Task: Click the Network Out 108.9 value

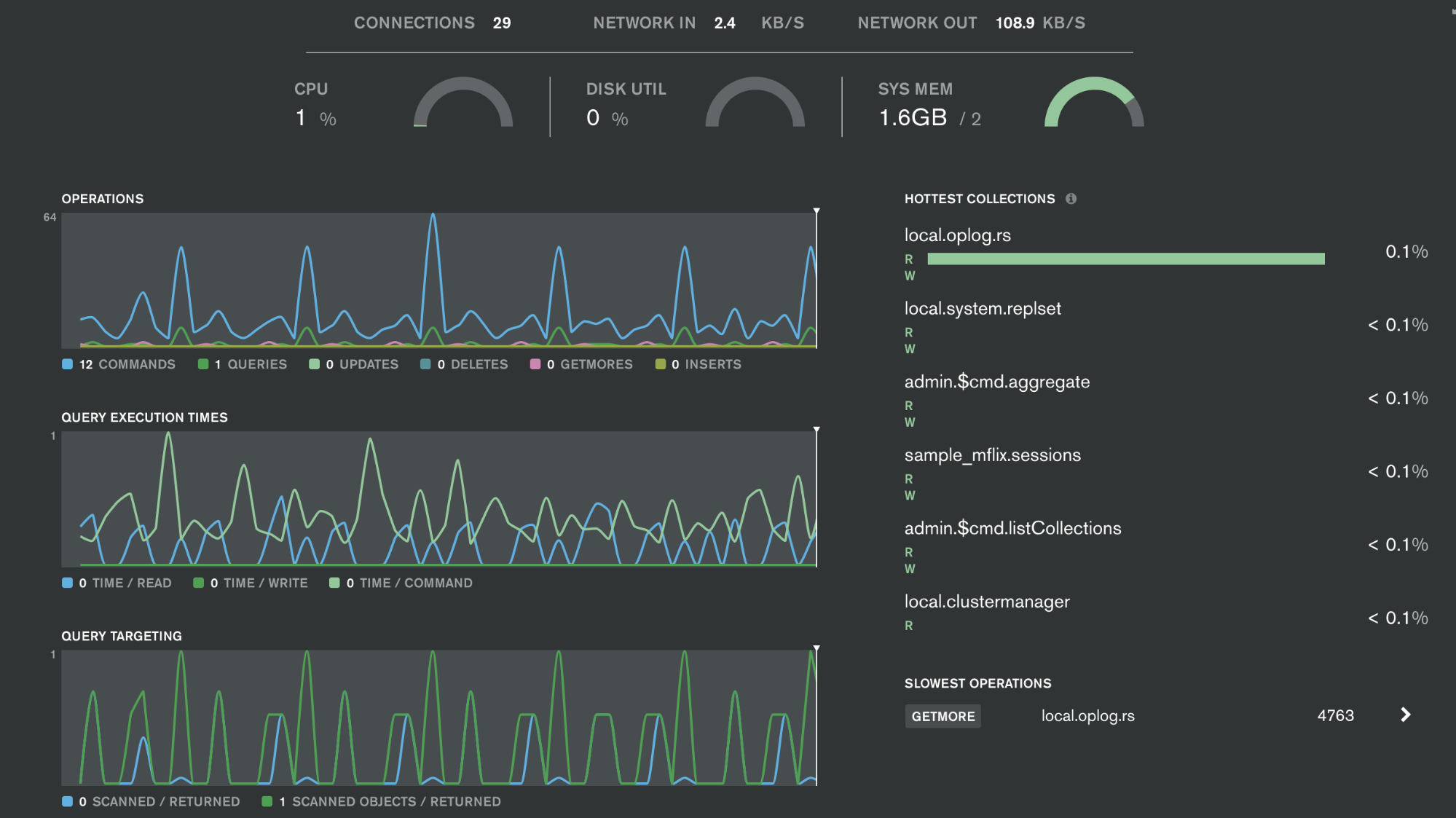Action: (x=1015, y=23)
